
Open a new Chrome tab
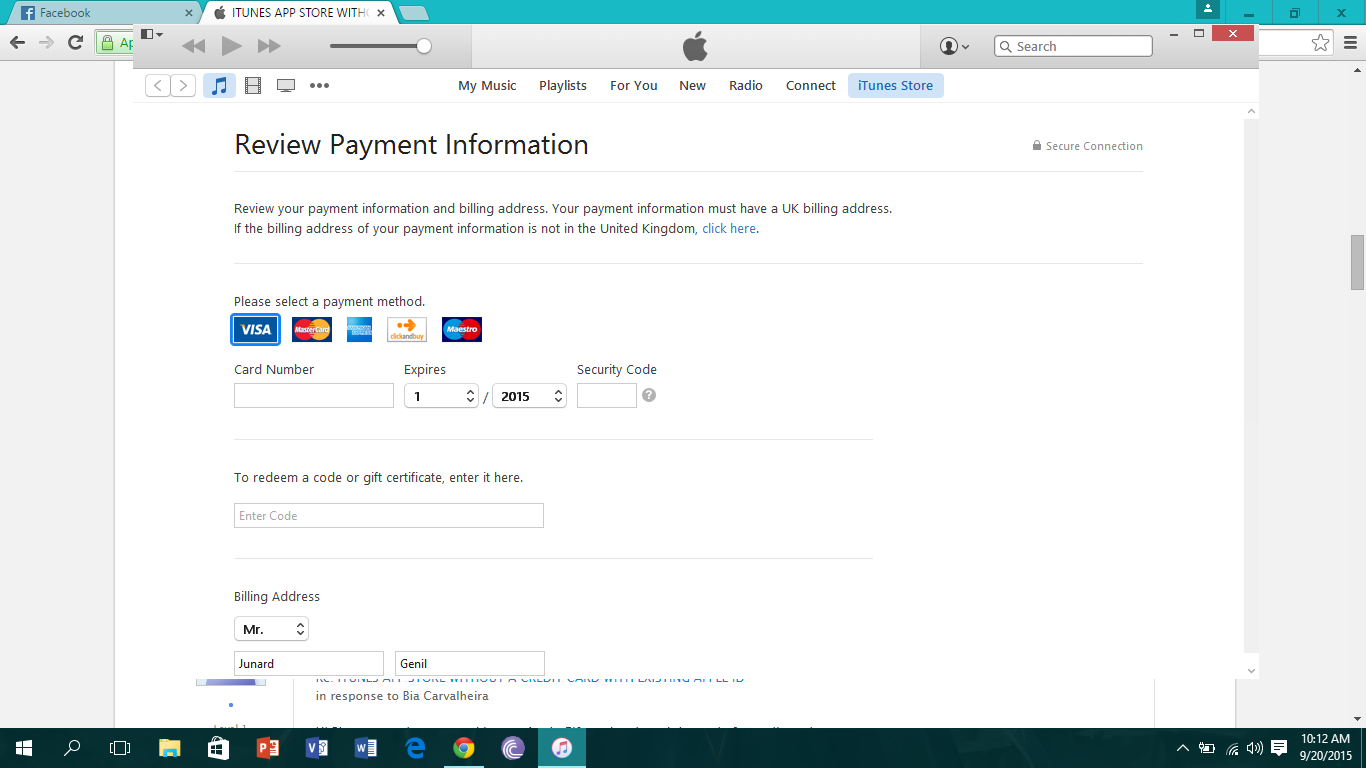tap(413, 13)
